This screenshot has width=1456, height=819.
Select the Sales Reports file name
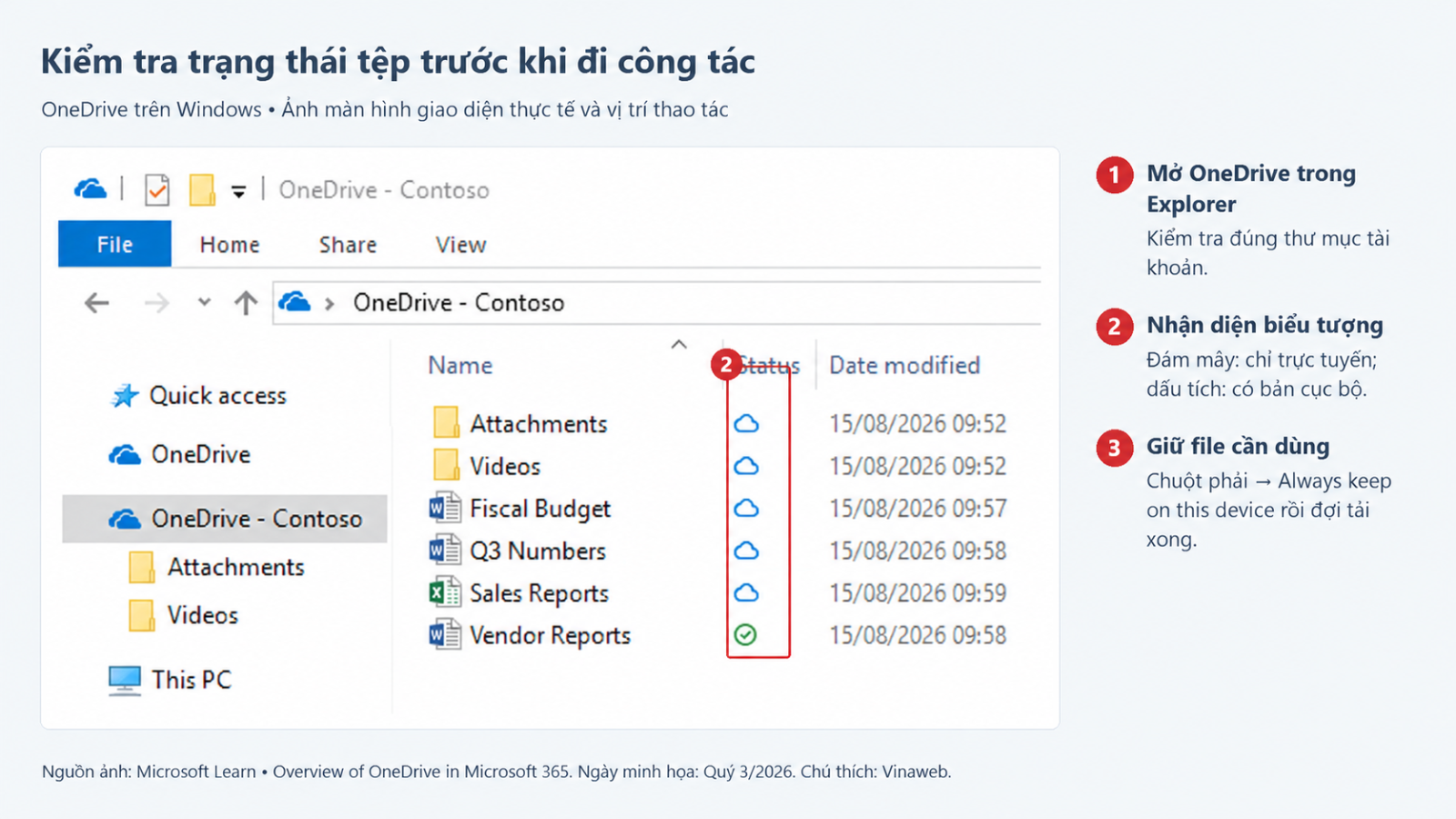[539, 593]
